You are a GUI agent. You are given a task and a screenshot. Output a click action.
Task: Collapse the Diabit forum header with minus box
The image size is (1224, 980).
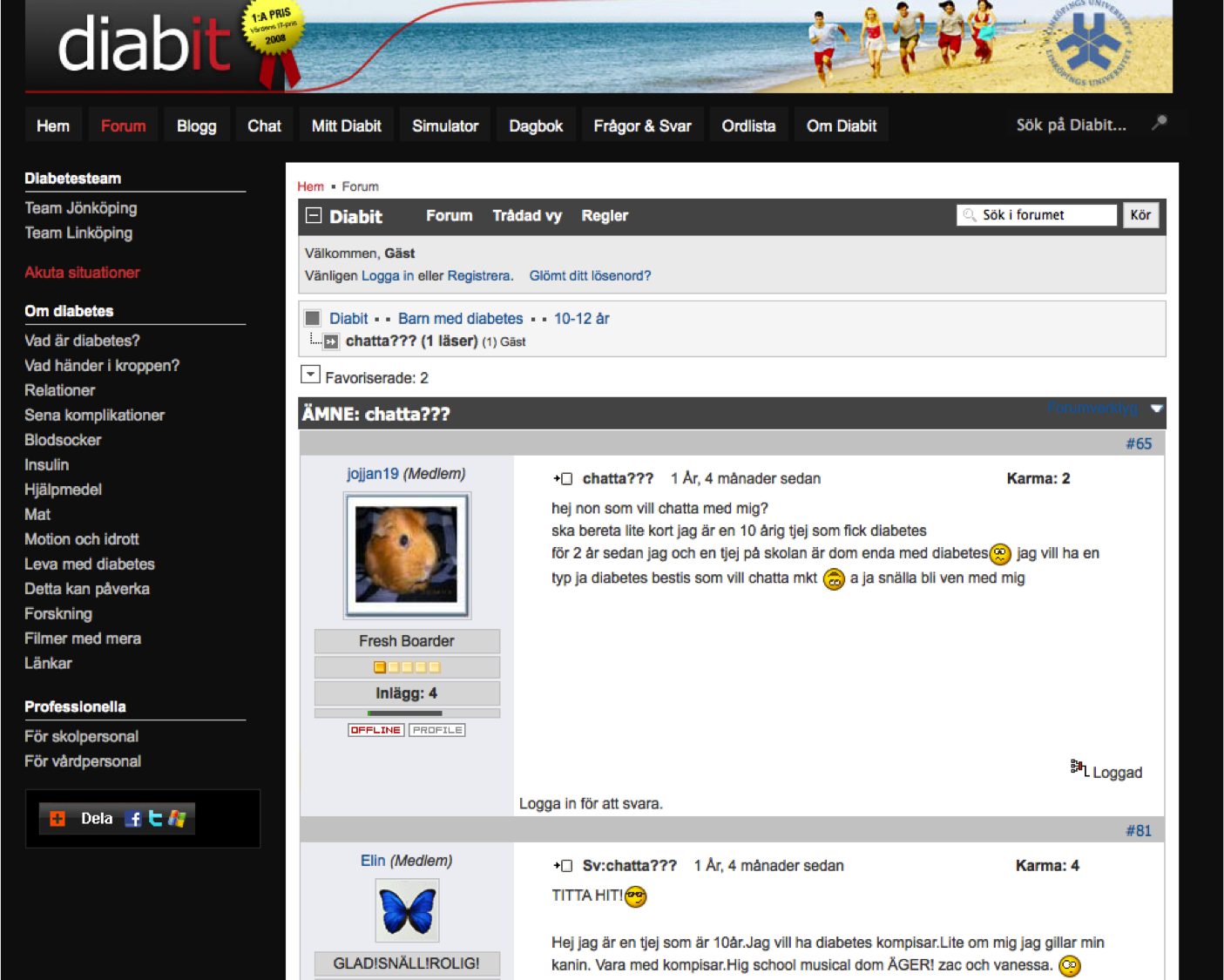point(314,215)
